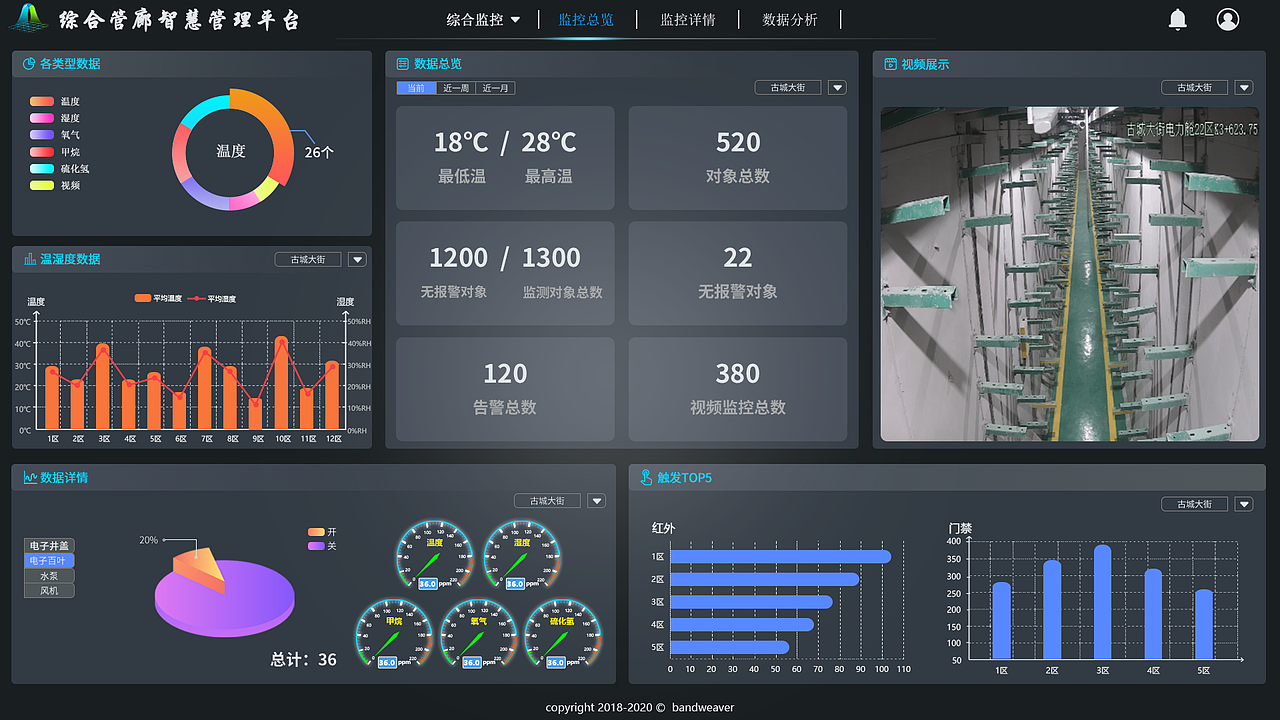Toggle the 氧气 legend entry
Viewport: 1280px width, 720px height.
55,134
